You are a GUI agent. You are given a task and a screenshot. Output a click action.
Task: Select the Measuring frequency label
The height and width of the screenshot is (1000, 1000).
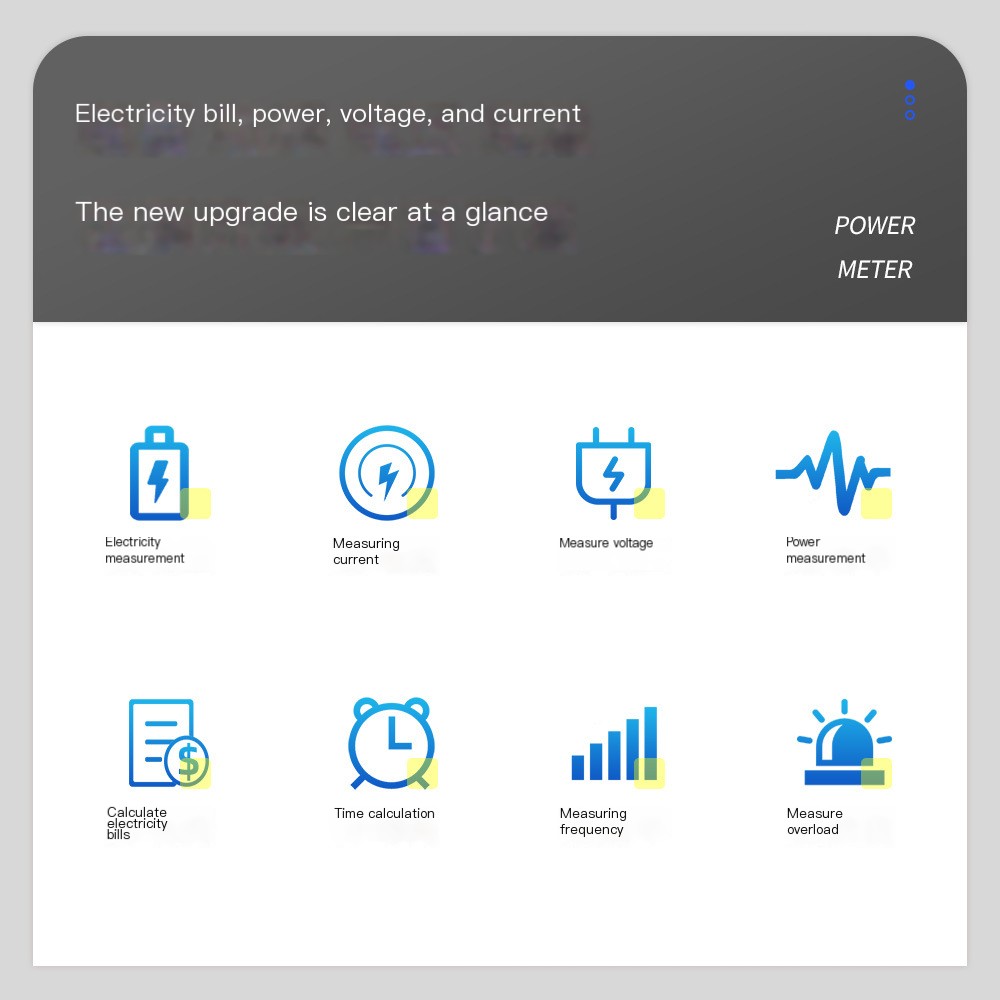593,821
